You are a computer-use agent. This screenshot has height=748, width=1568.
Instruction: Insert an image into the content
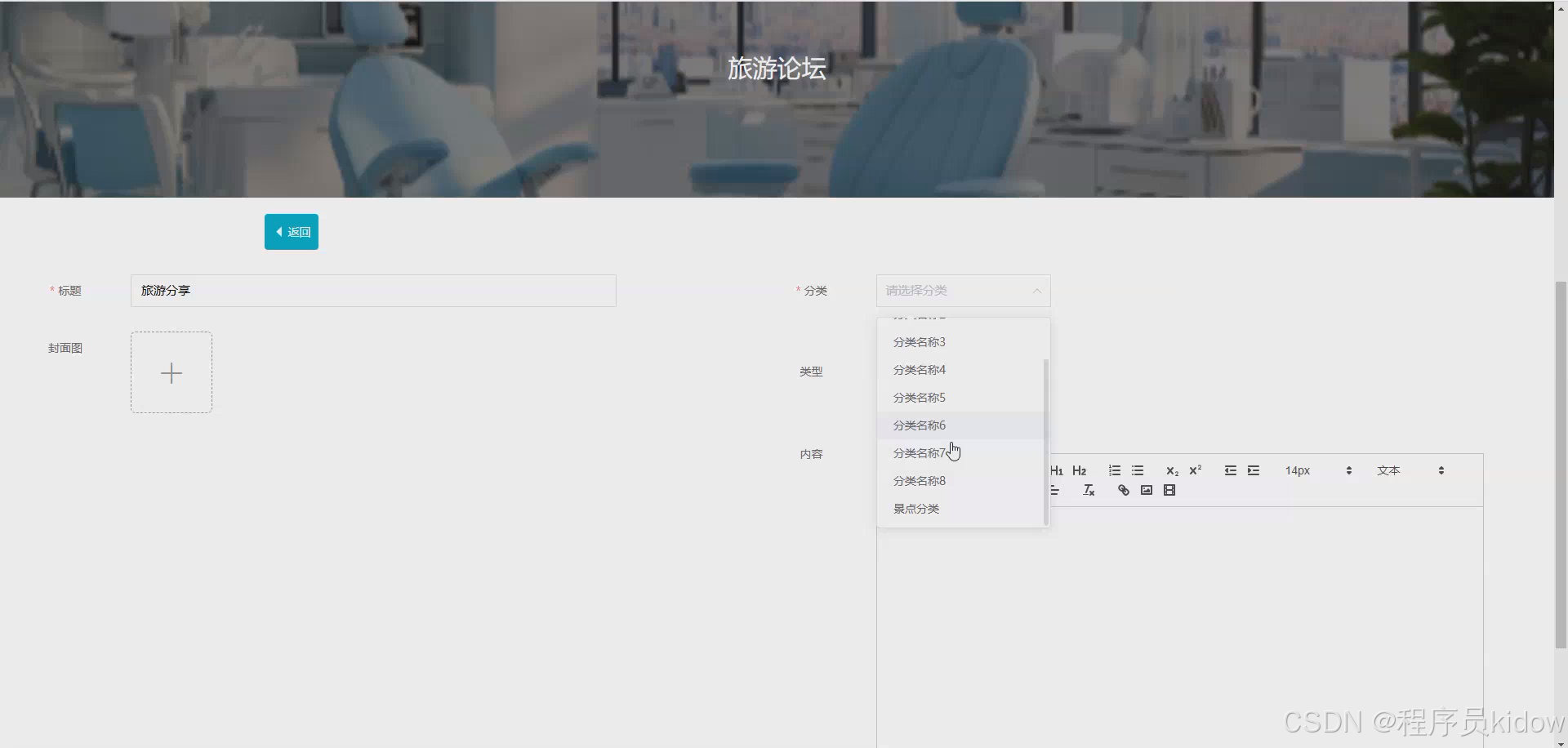[x=1146, y=490]
